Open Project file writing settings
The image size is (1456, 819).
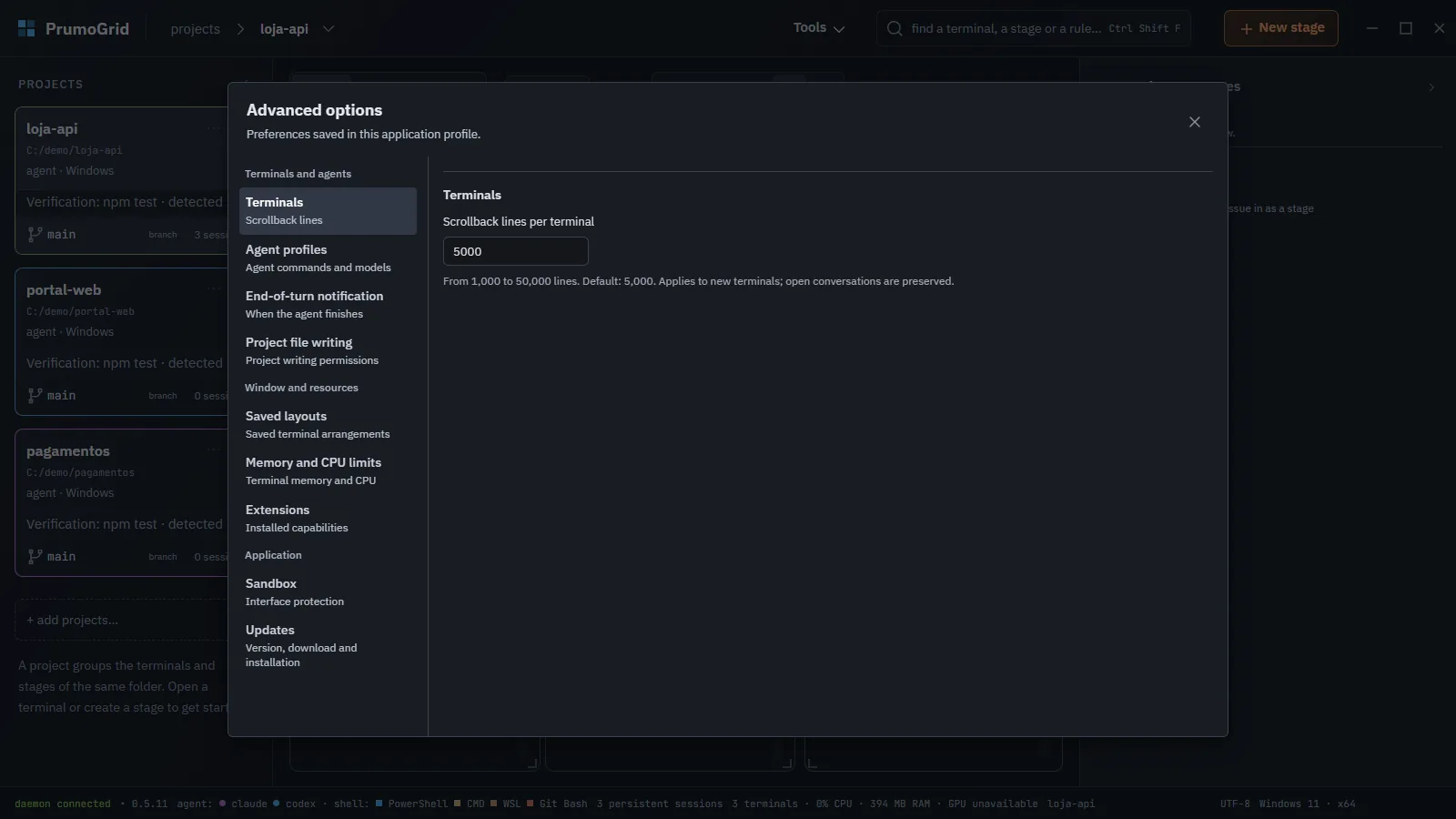tap(328, 351)
